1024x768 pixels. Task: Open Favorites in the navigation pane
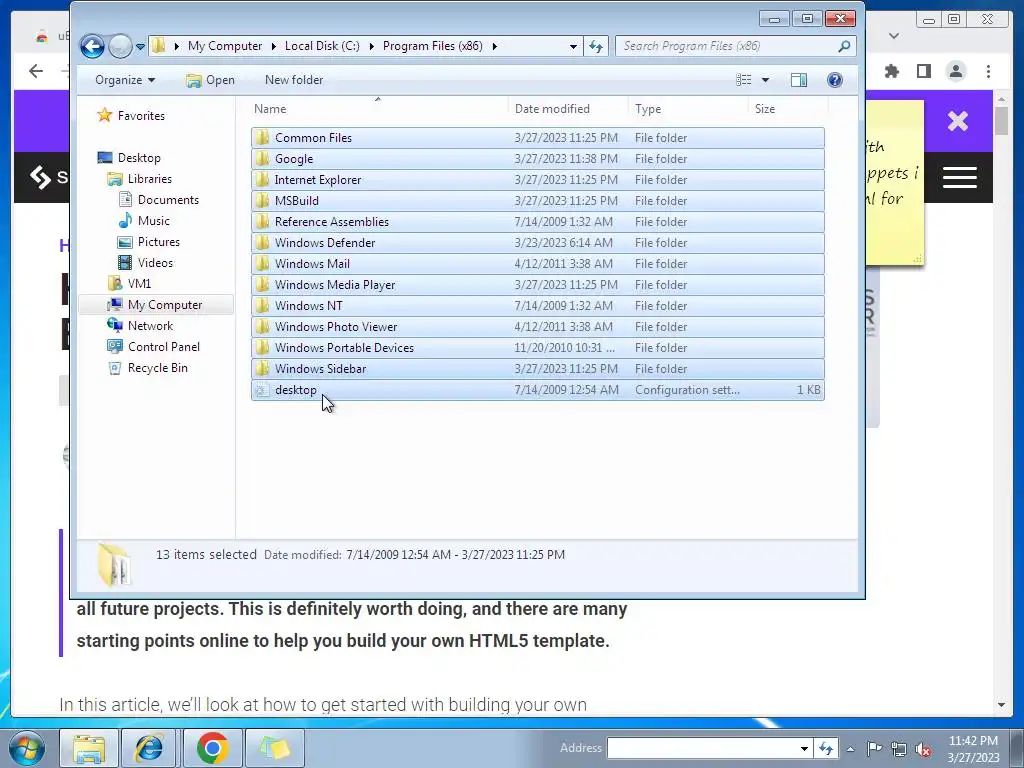(x=131, y=116)
